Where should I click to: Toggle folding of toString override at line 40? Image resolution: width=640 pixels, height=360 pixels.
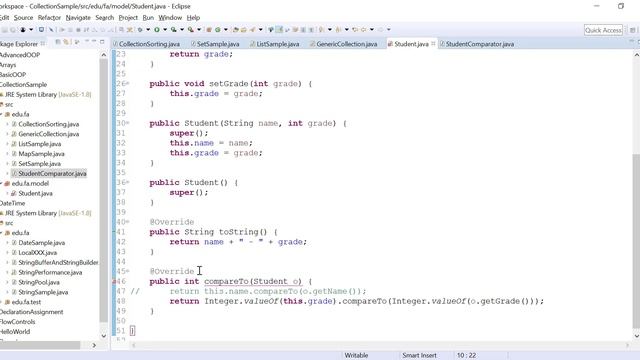(127, 222)
